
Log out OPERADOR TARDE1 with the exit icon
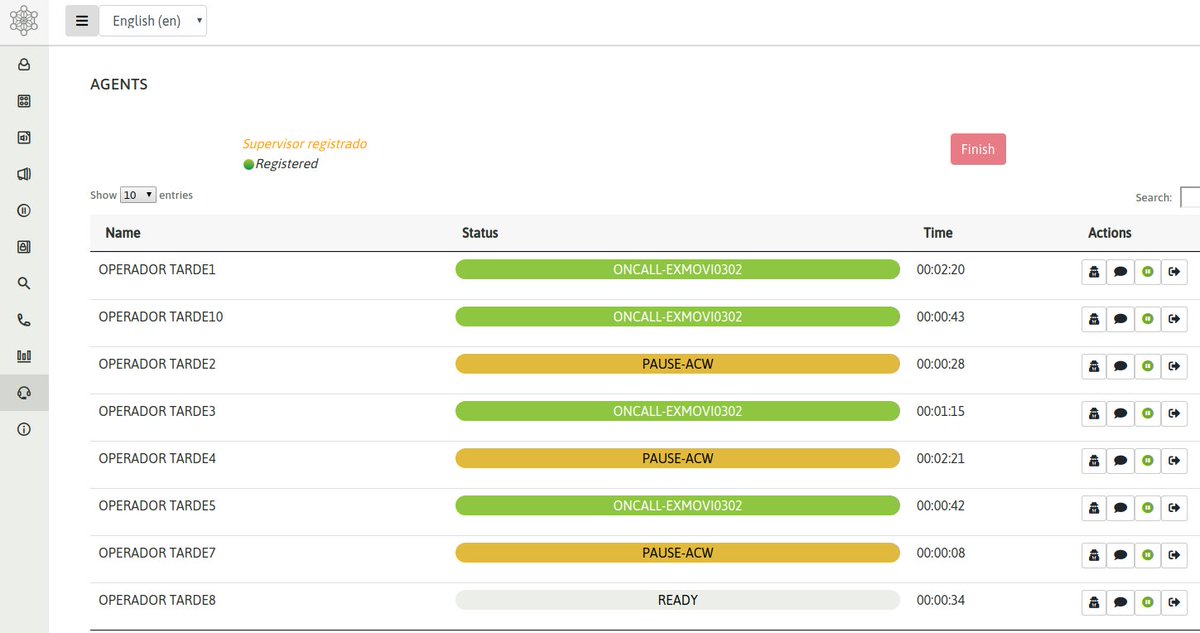coord(1175,272)
